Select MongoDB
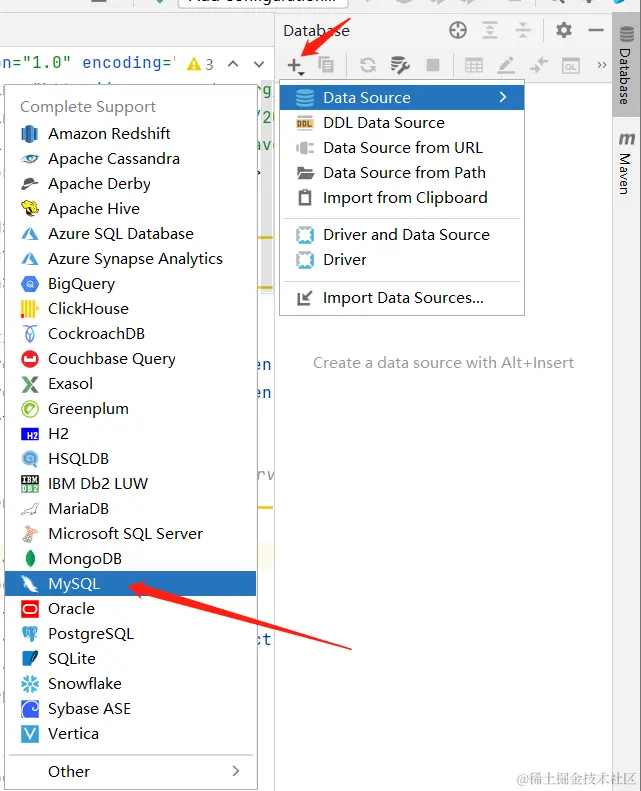 [131, 558]
